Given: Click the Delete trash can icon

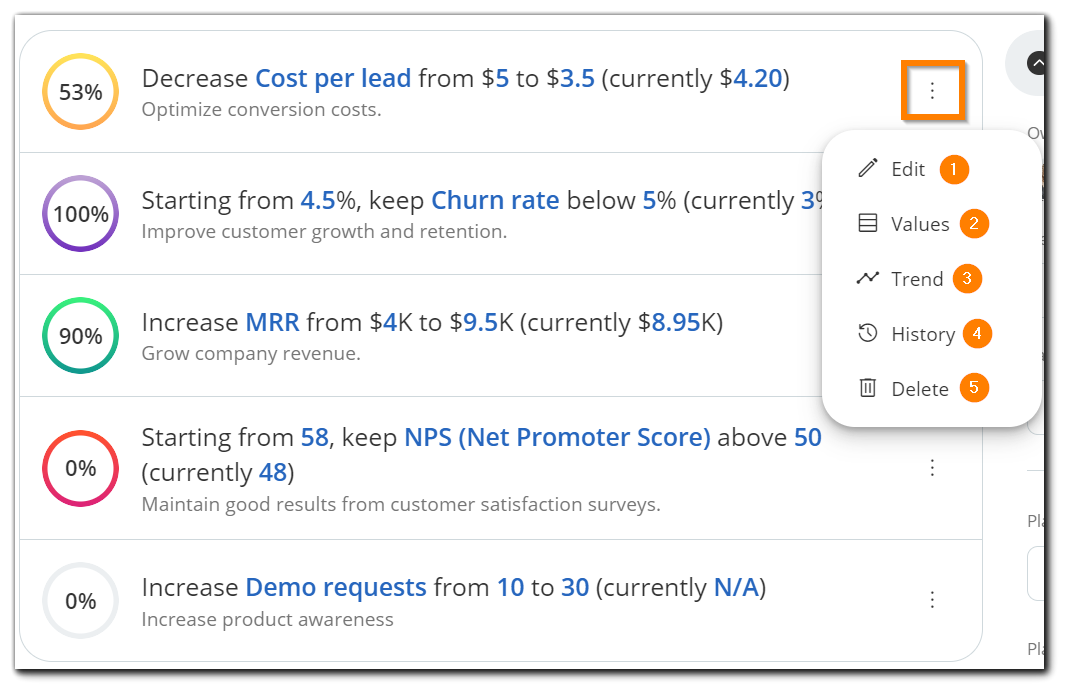Looking at the screenshot, I should [x=867, y=388].
